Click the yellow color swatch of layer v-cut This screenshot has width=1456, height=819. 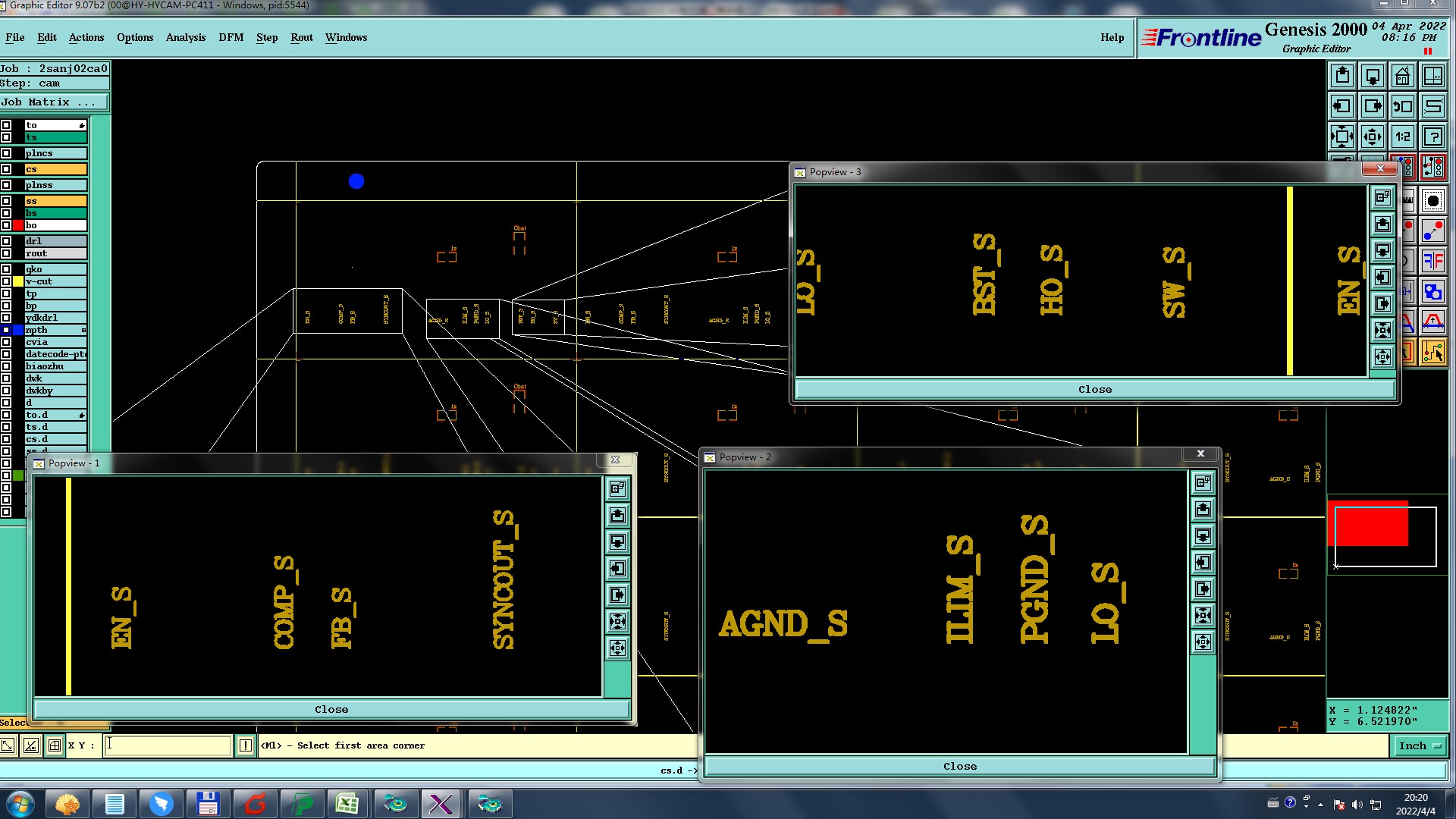point(18,281)
